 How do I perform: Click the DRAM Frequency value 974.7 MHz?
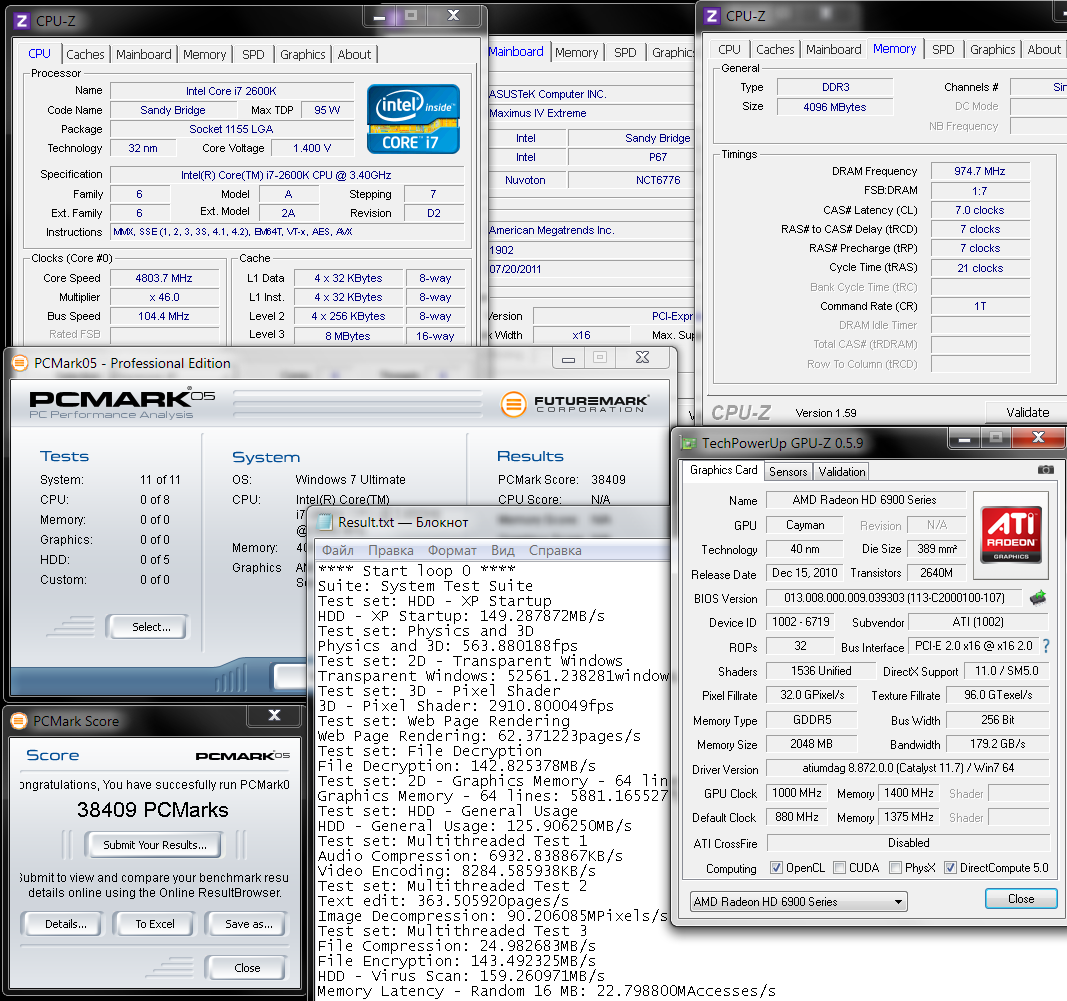[x=979, y=171]
